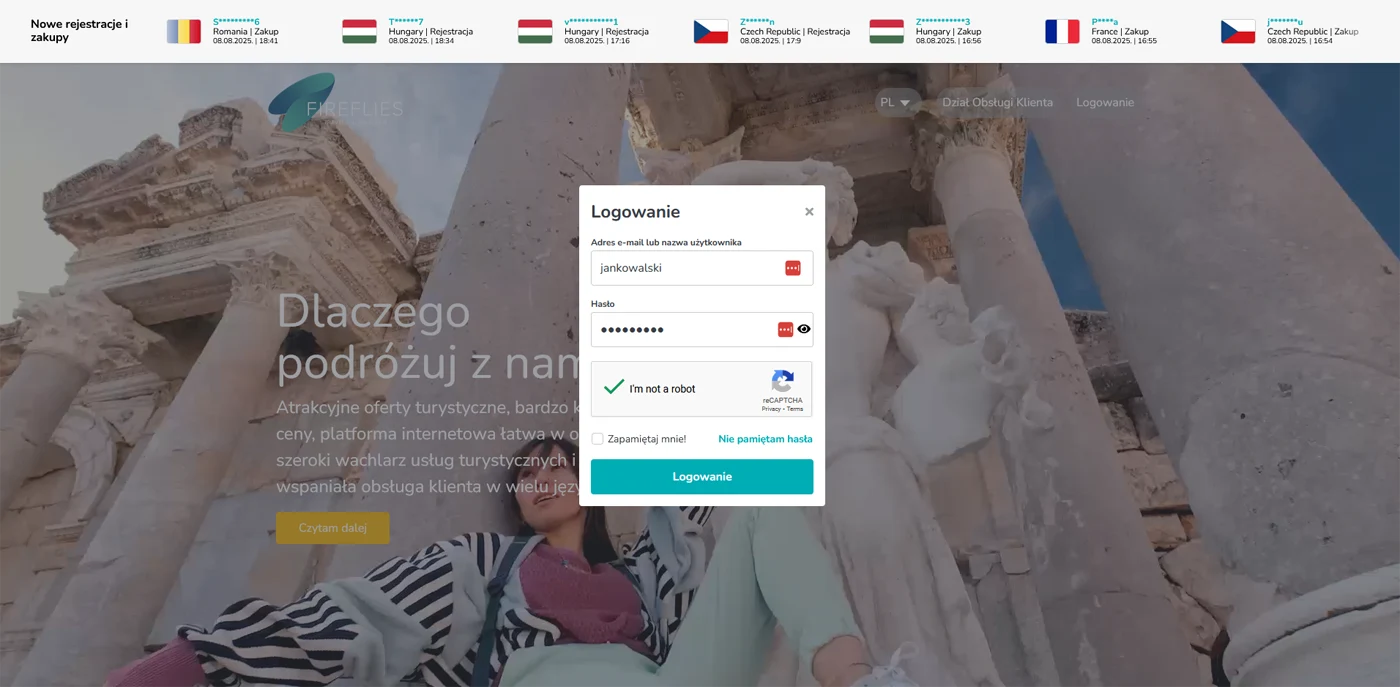The image size is (1400, 687).
Task: Click the first Czech Republic flag icon
Action: (711, 32)
